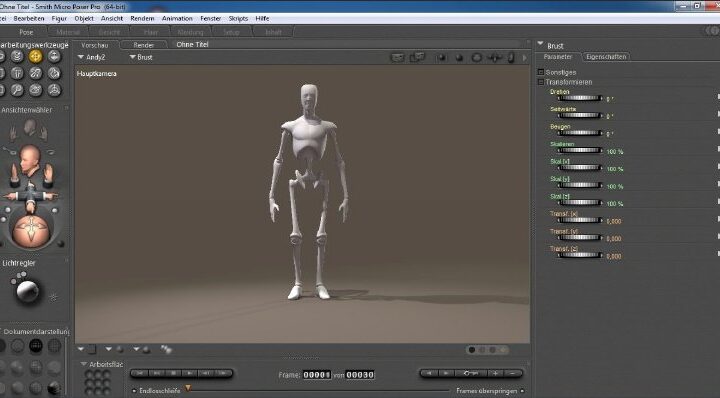Open the third dropdown arrow below the viewport
720x398 pixels.
[x=136, y=349]
